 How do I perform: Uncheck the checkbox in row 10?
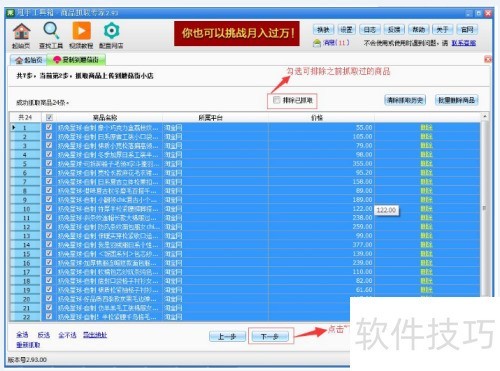tap(49, 208)
